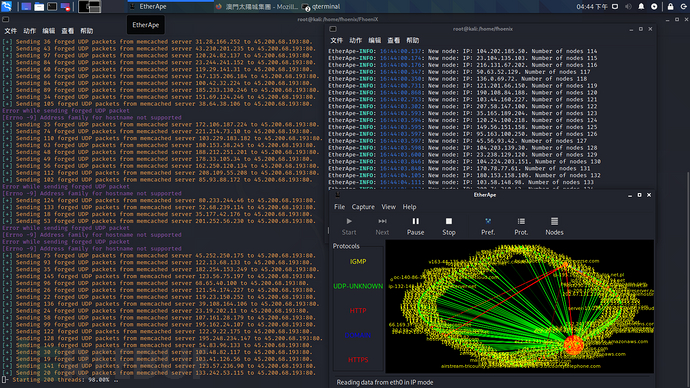Open the EtherApe View menu
The width and height of the screenshot is (690, 388).
[388, 207]
